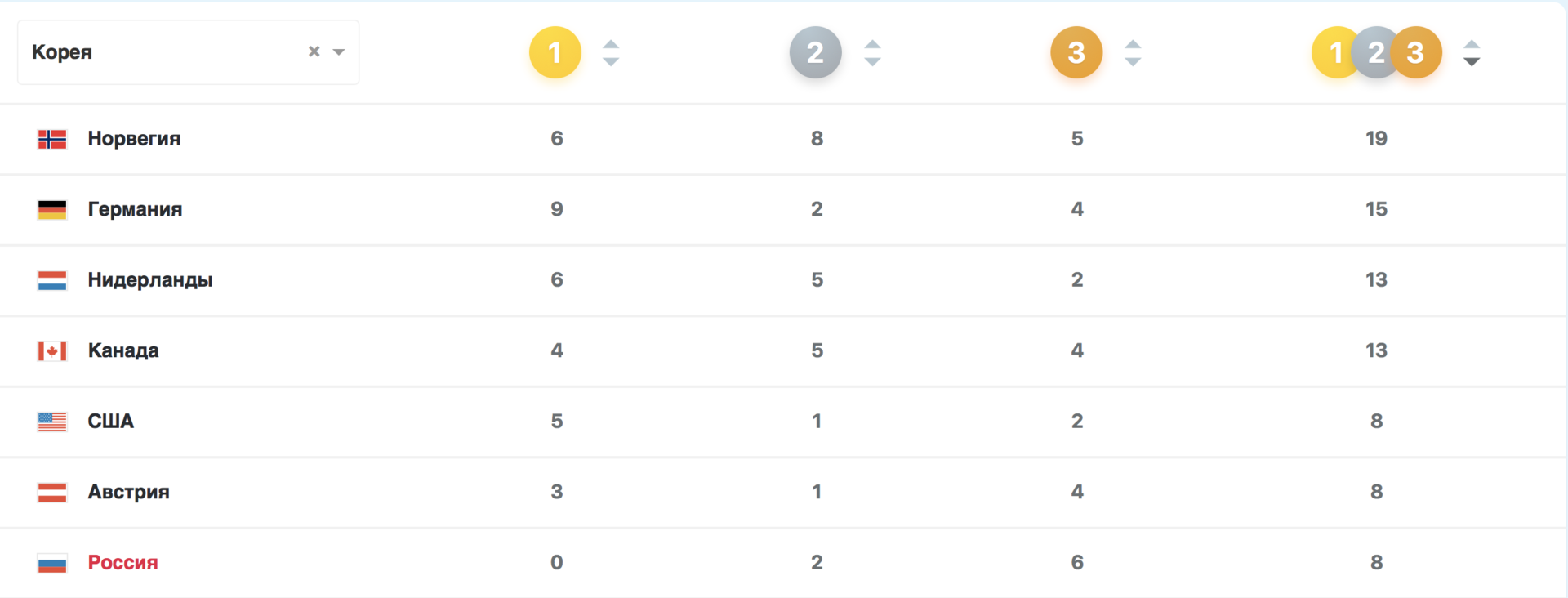
Task: Click the Canada flag icon
Action: point(52,351)
